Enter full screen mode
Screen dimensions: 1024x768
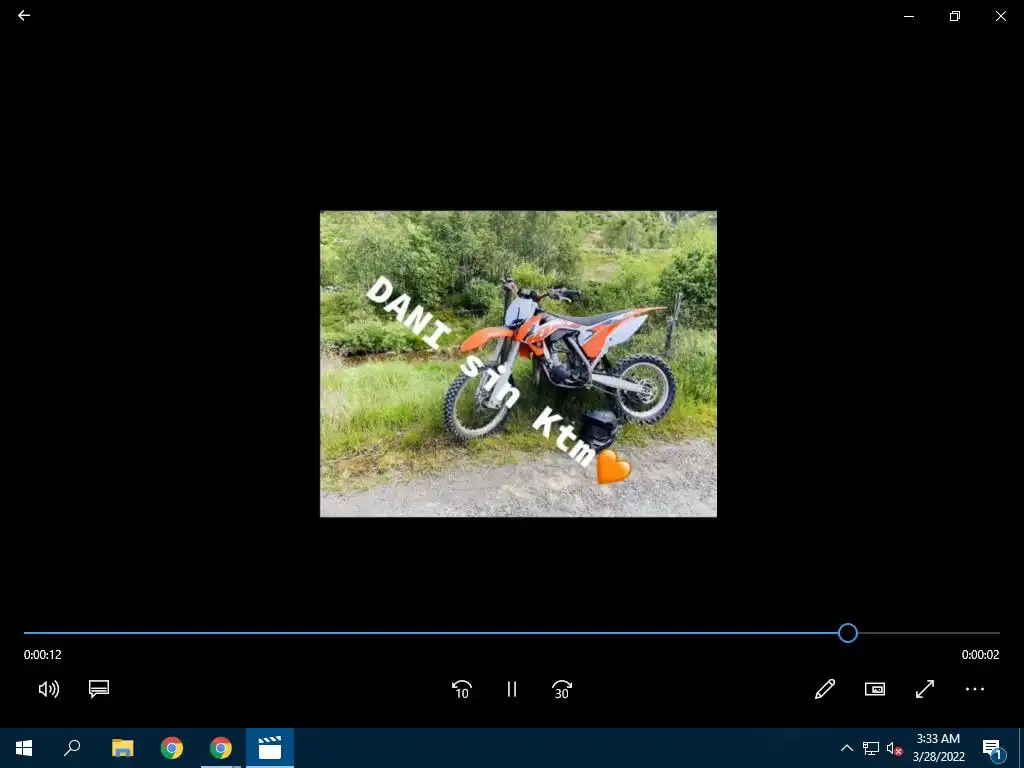tap(925, 689)
